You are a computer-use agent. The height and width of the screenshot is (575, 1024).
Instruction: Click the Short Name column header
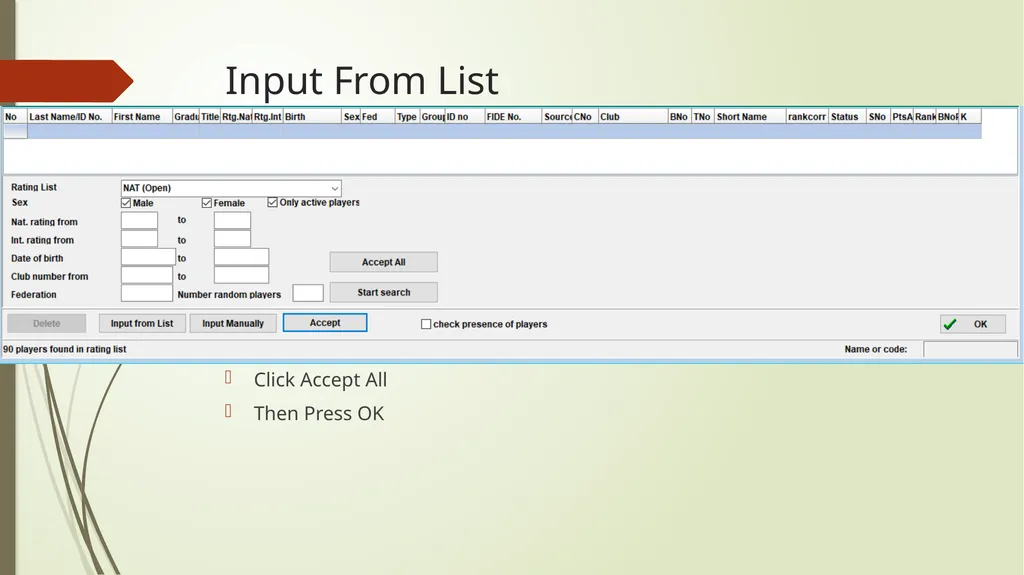750,117
